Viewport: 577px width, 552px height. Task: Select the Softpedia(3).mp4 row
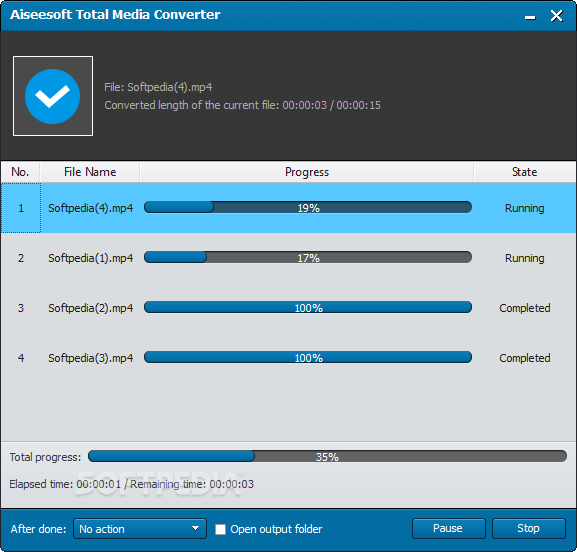coord(288,358)
